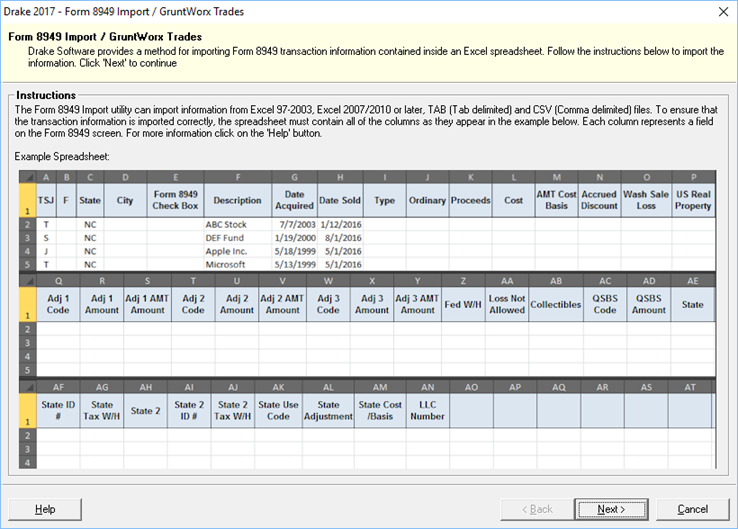
Task: Click the 'Accrued Discount' header cell
Action: (x=599, y=200)
